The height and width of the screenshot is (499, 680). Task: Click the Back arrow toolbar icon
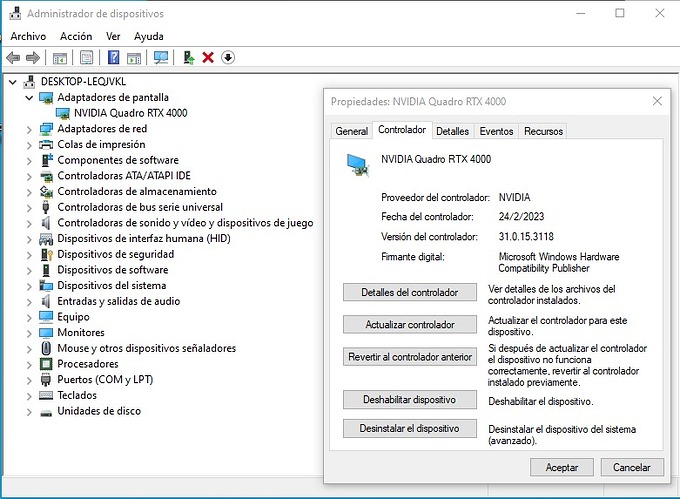[x=13, y=57]
